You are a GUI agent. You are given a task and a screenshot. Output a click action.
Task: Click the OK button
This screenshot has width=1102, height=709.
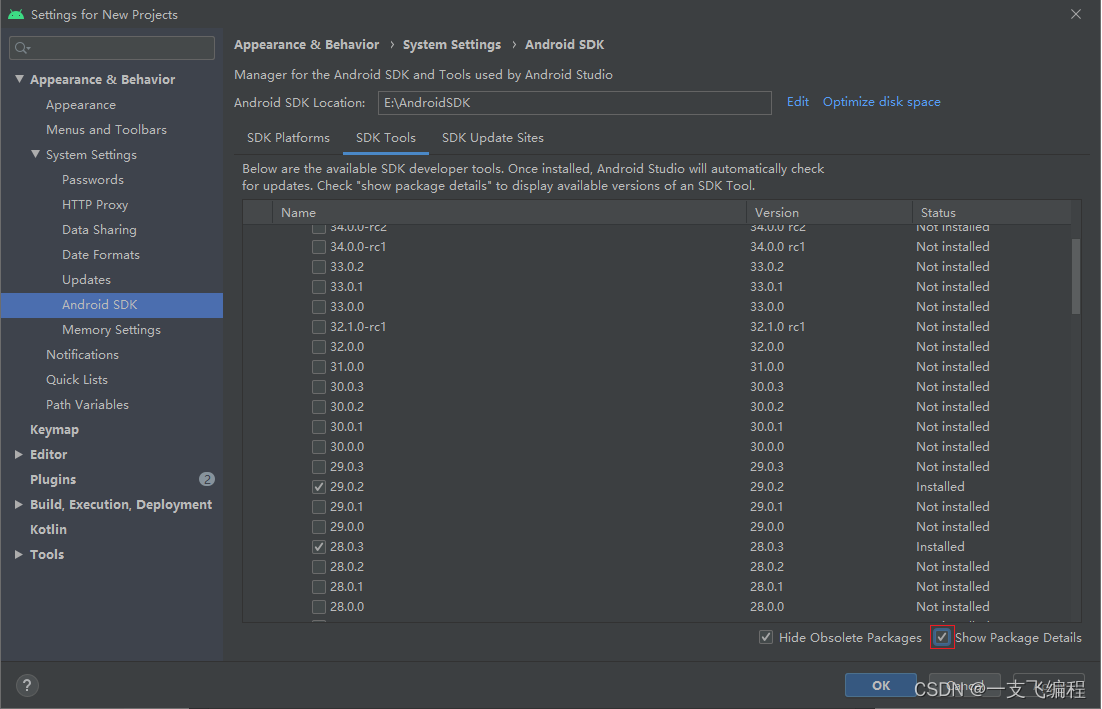tap(881, 685)
